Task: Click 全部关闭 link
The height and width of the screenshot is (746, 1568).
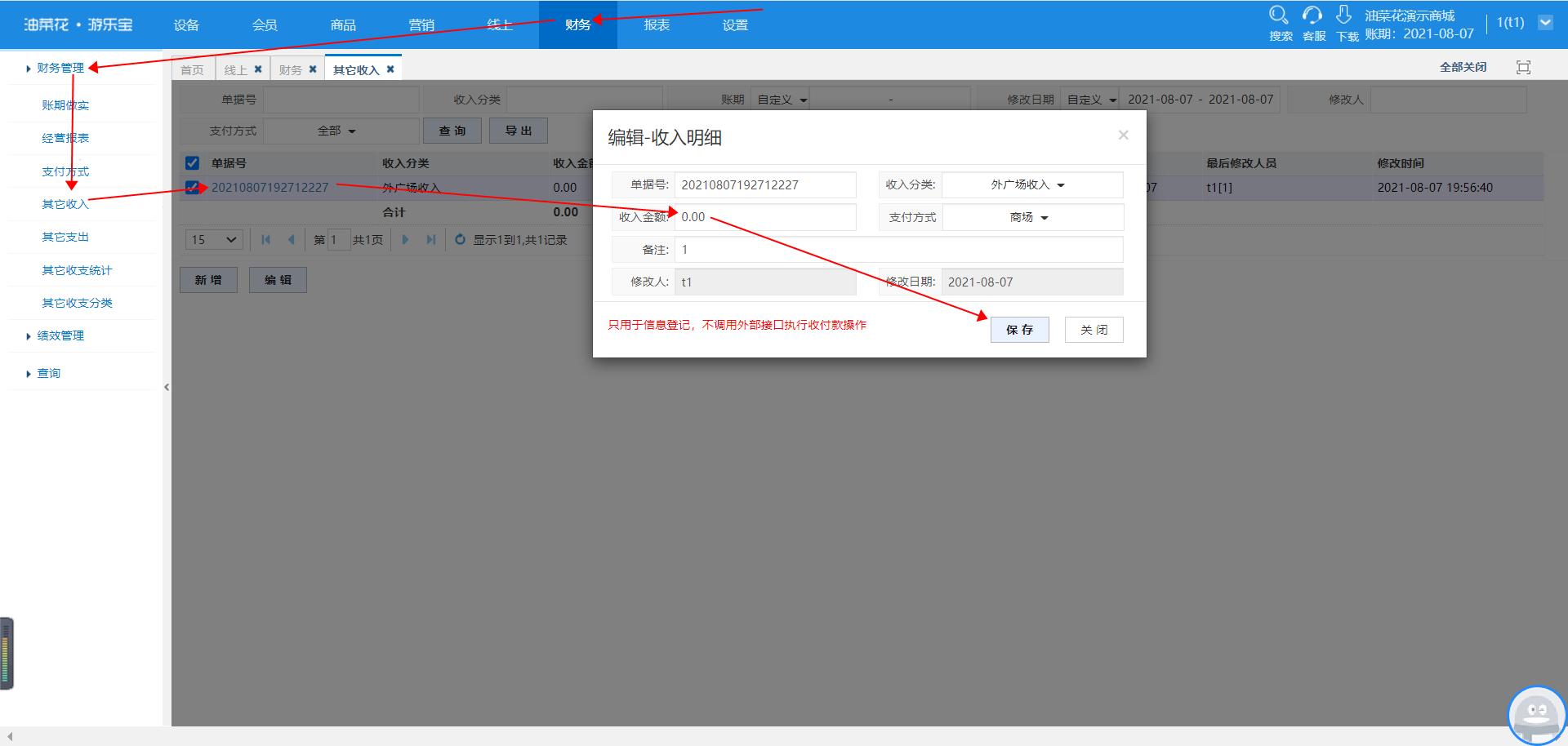Action: point(1463,68)
